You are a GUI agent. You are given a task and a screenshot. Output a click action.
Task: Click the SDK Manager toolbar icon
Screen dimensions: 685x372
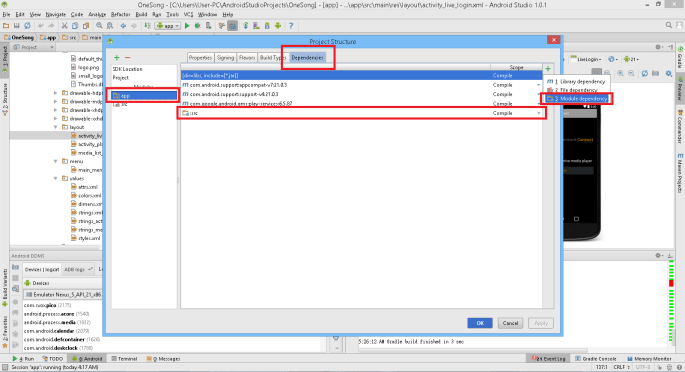(267, 26)
